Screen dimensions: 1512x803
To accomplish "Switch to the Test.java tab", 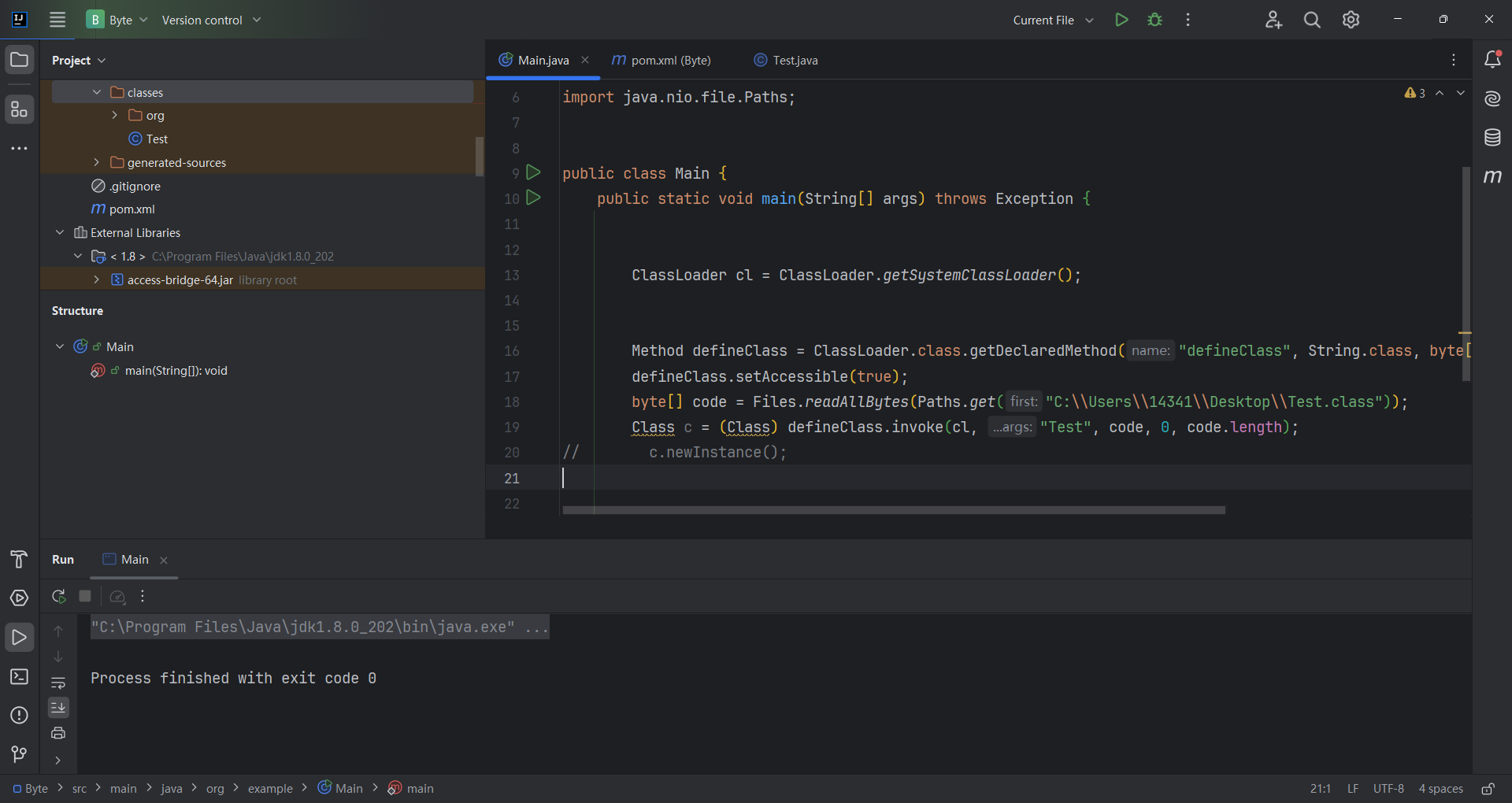I will tap(786, 60).
